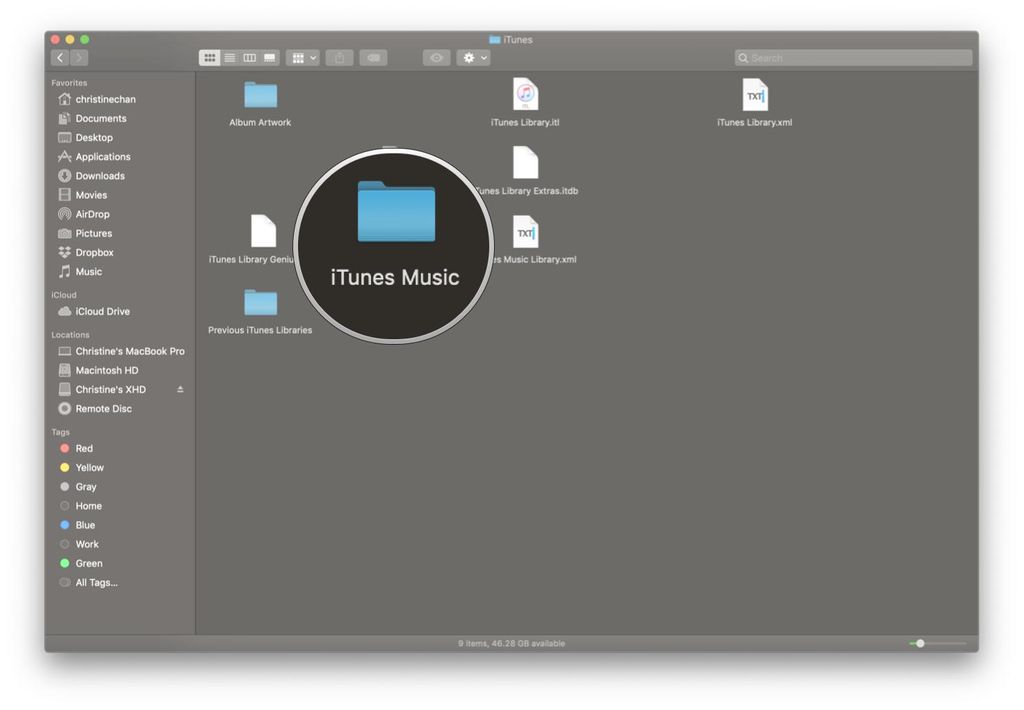Switch to list view in the toolbar

[x=229, y=57]
